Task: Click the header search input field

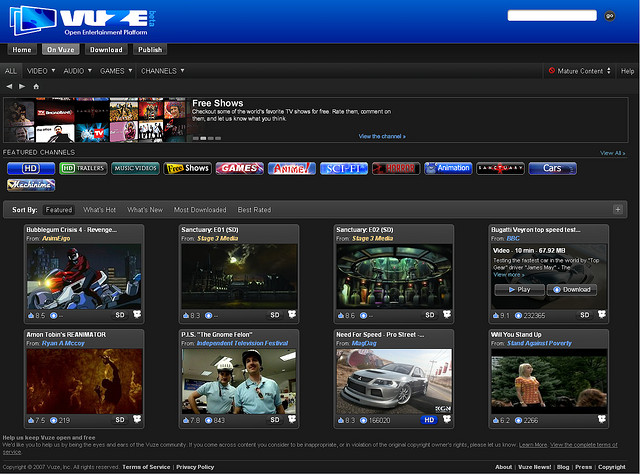Action: click(x=552, y=16)
